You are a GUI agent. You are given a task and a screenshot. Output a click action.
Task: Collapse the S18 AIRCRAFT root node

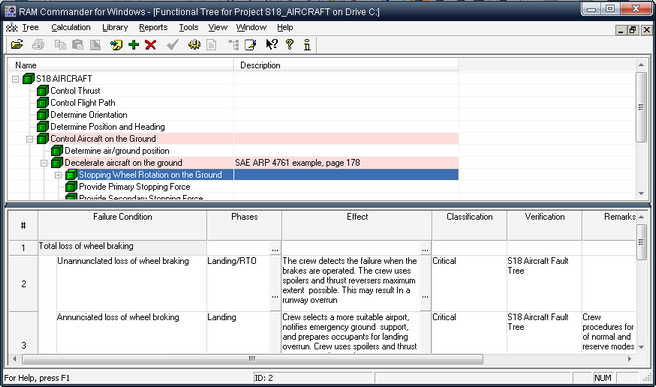point(15,79)
